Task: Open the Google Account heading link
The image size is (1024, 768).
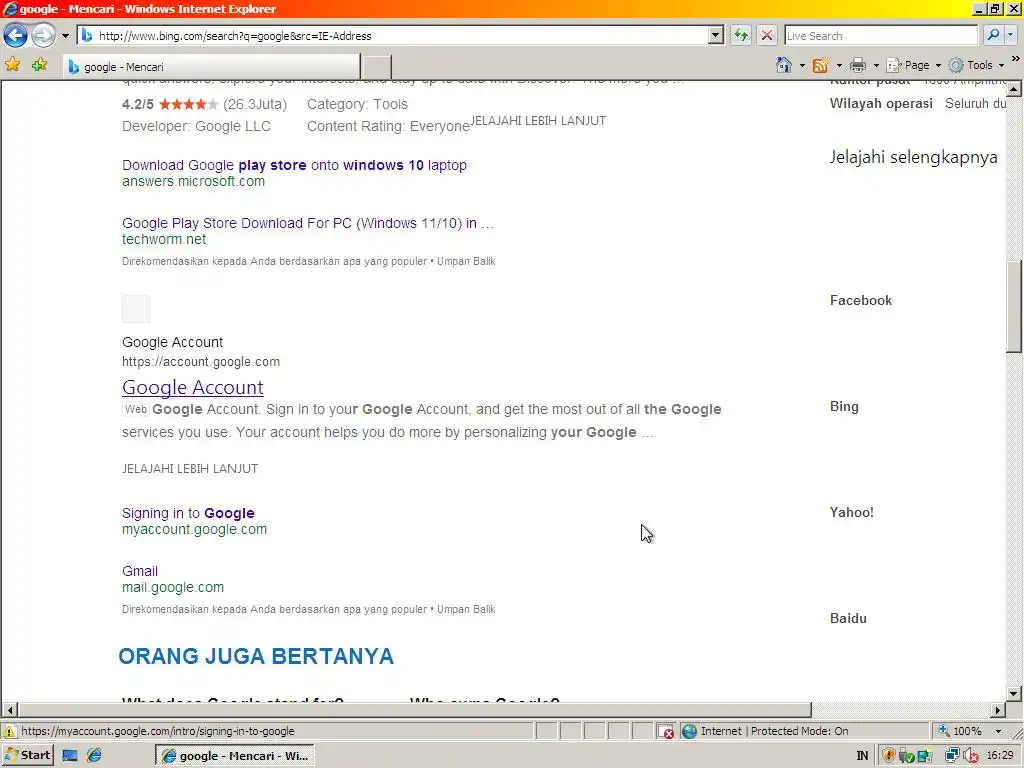Action: point(193,387)
